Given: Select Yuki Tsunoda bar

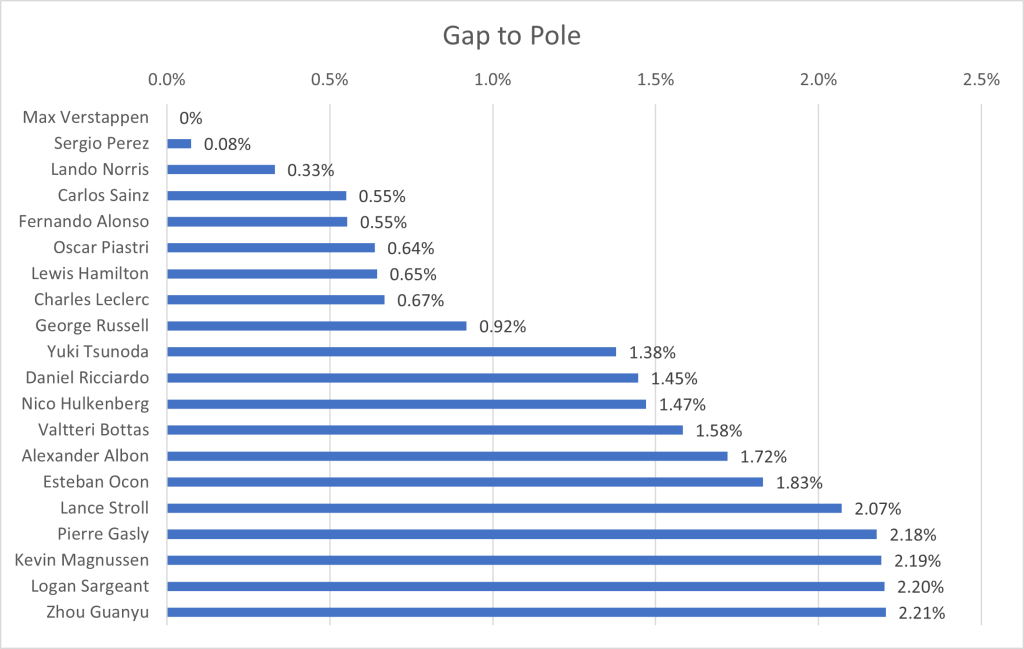Looking at the screenshot, I should pyautogui.click(x=391, y=352).
